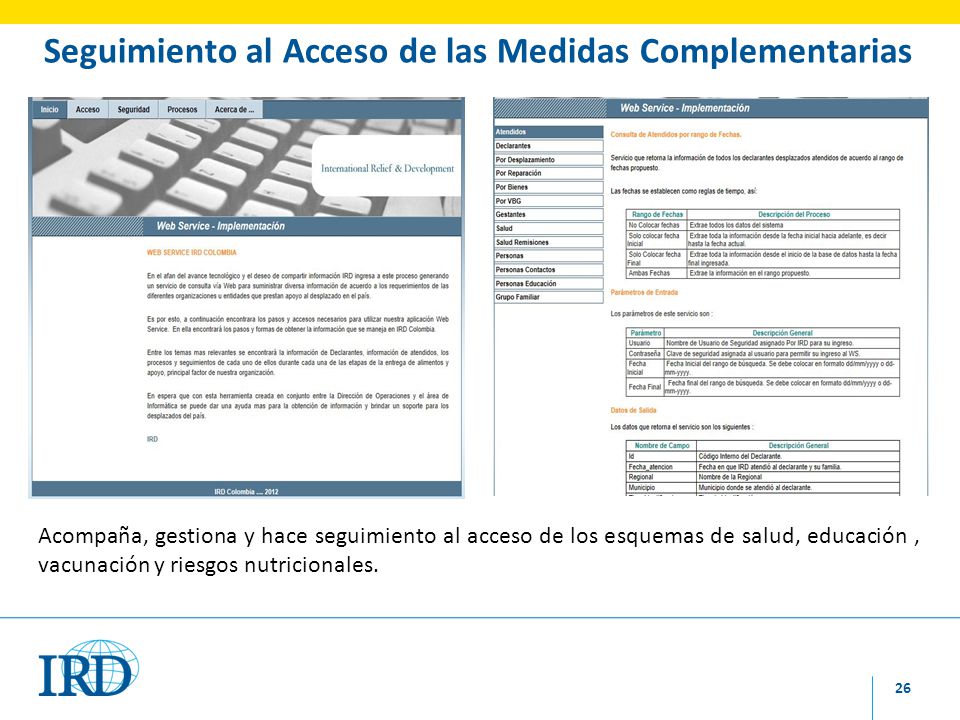Click Consulta de Atendidos por rango de Fechas heading
This screenshot has width=960, height=720.
tap(676, 134)
